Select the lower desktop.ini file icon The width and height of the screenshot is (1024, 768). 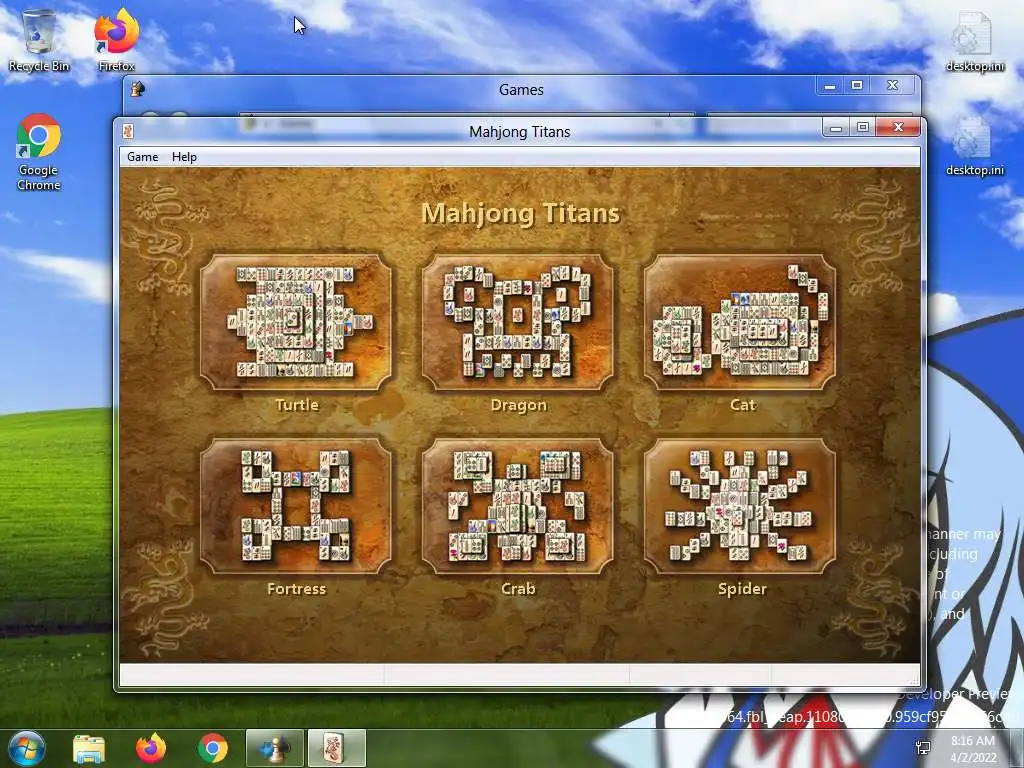974,146
